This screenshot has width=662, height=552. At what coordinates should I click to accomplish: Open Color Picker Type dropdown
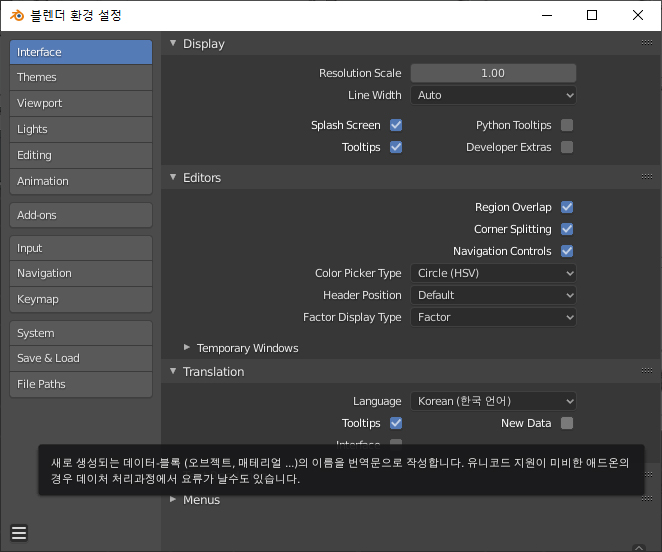[493, 273]
